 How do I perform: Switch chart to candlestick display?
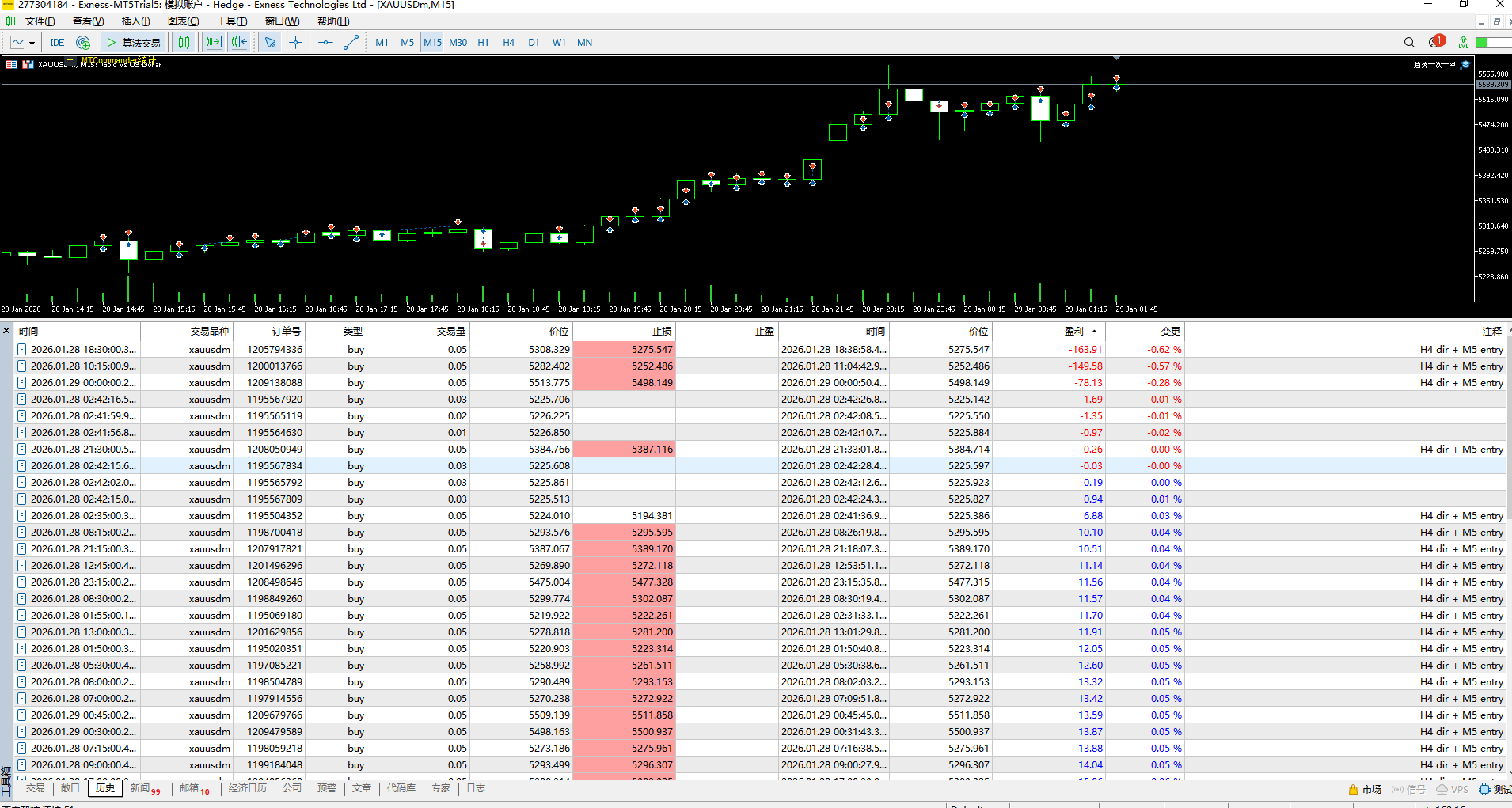184,43
